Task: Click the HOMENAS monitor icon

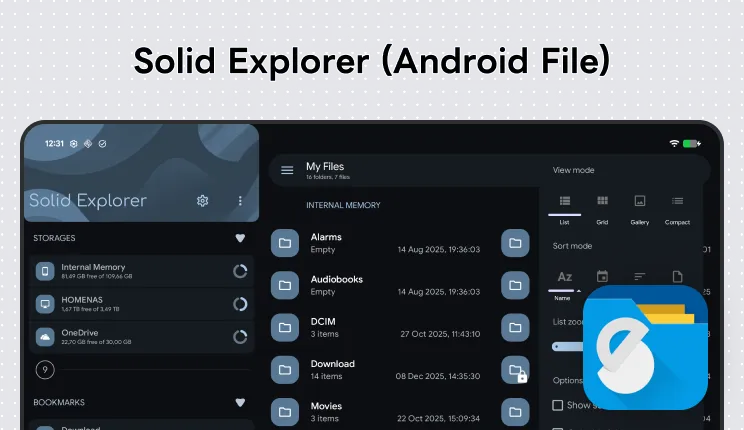Action: click(x=45, y=304)
